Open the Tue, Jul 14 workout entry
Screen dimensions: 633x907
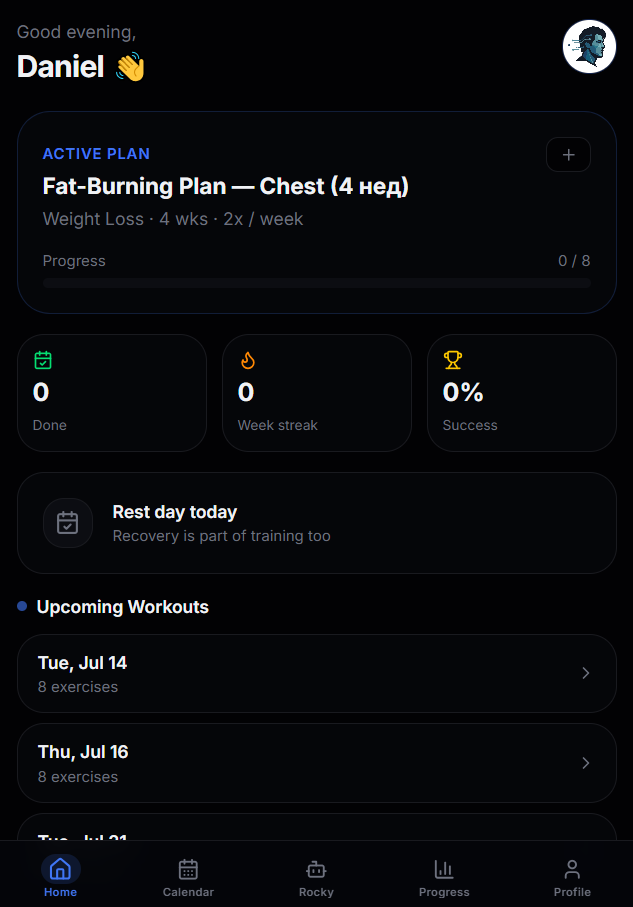(x=316, y=673)
